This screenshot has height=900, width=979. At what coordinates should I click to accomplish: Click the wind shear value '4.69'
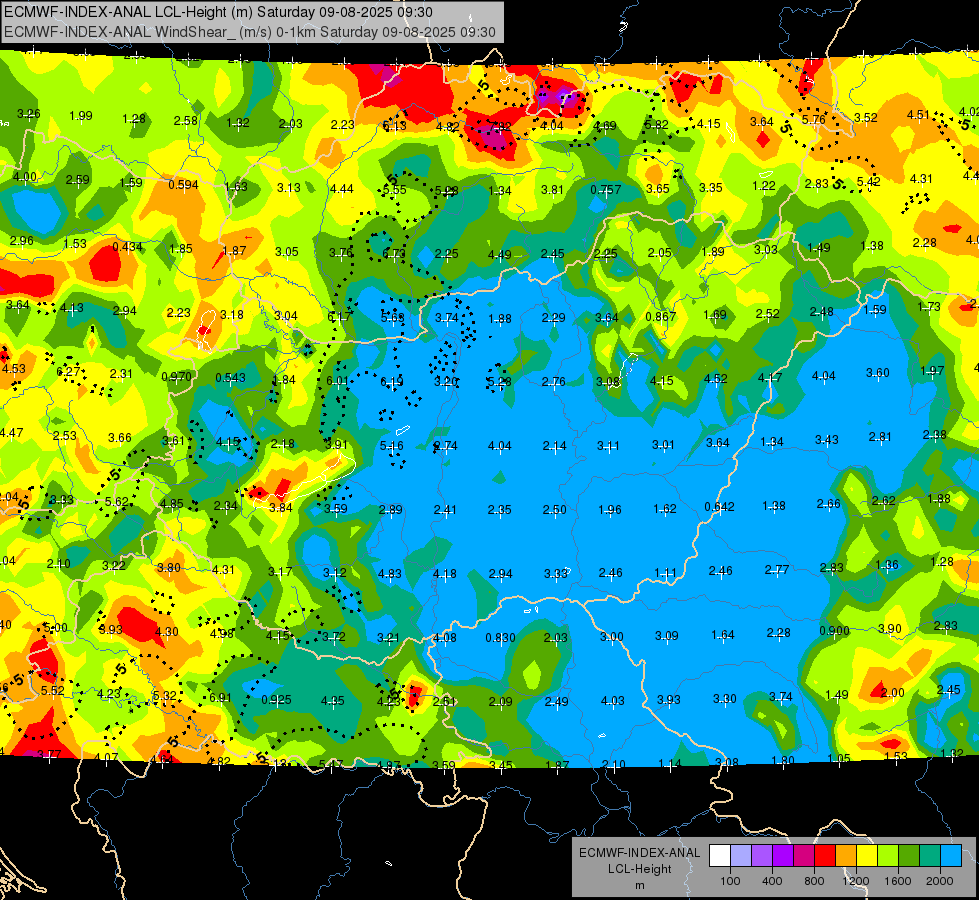pyautogui.click(x=605, y=126)
